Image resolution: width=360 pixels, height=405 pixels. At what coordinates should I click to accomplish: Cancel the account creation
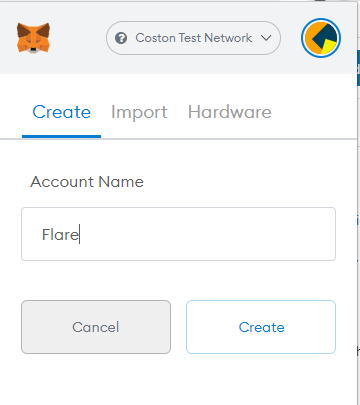pos(96,327)
